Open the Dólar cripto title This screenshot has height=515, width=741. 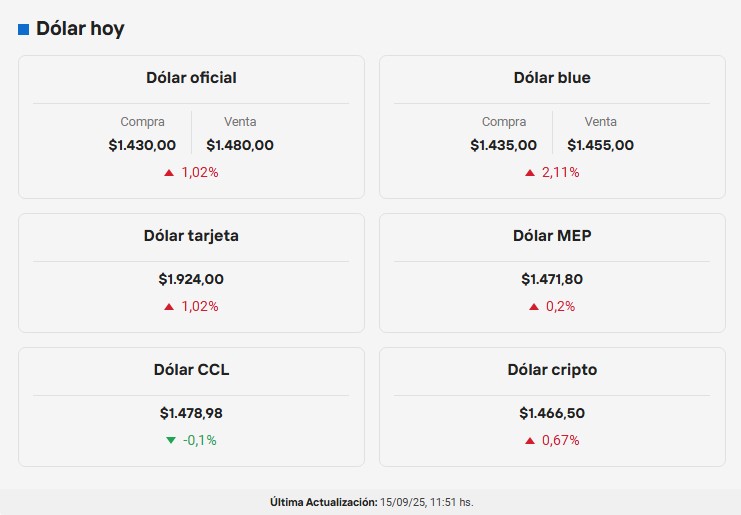[552, 370]
